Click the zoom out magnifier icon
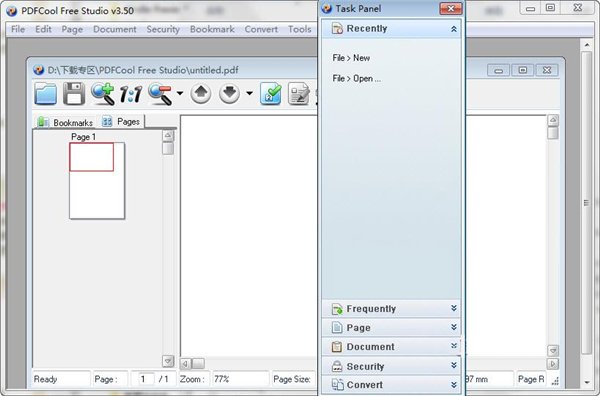The image size is (600, 396). pos(160,94)
